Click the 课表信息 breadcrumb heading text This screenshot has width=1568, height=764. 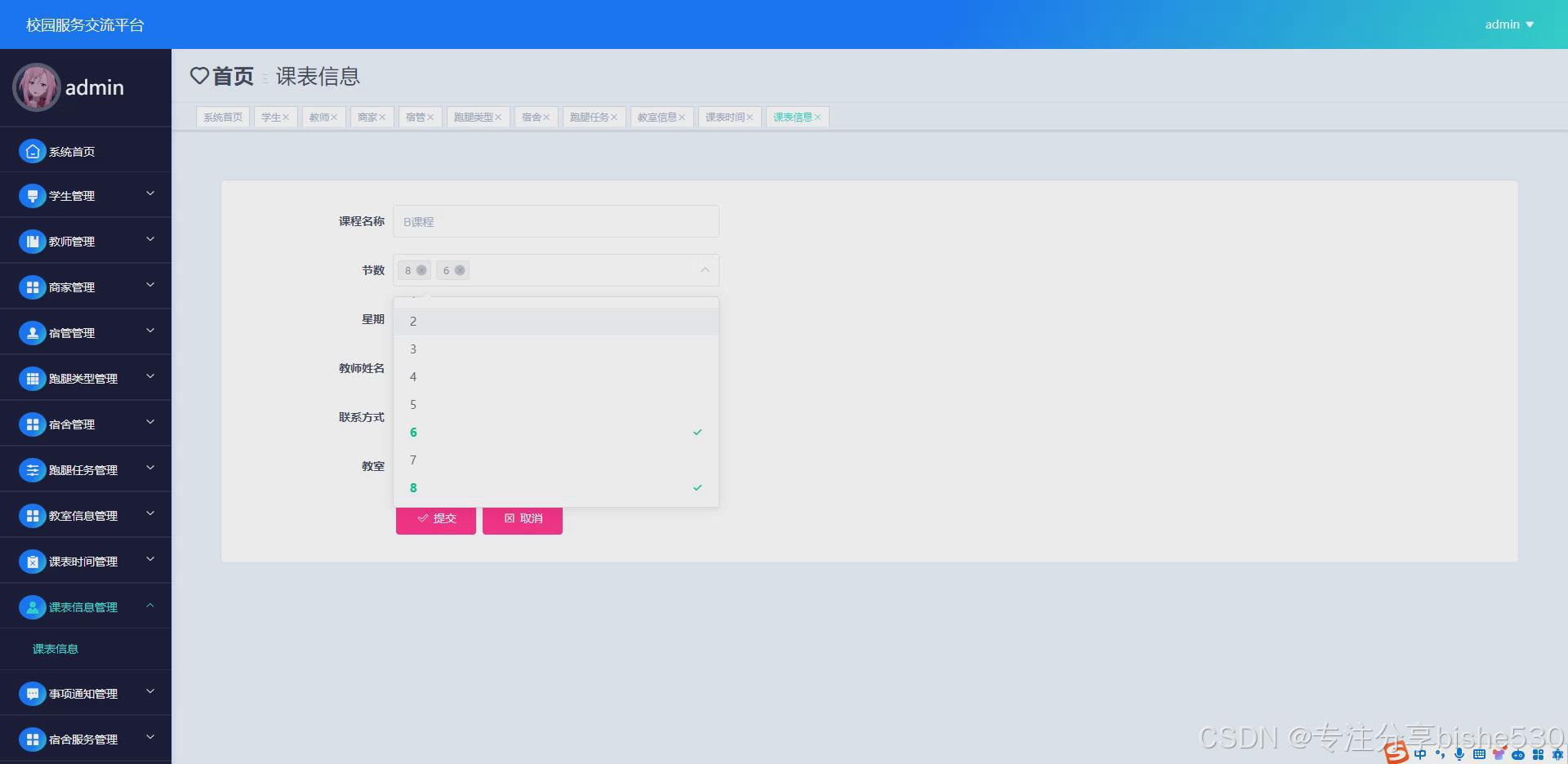point(318,76)
